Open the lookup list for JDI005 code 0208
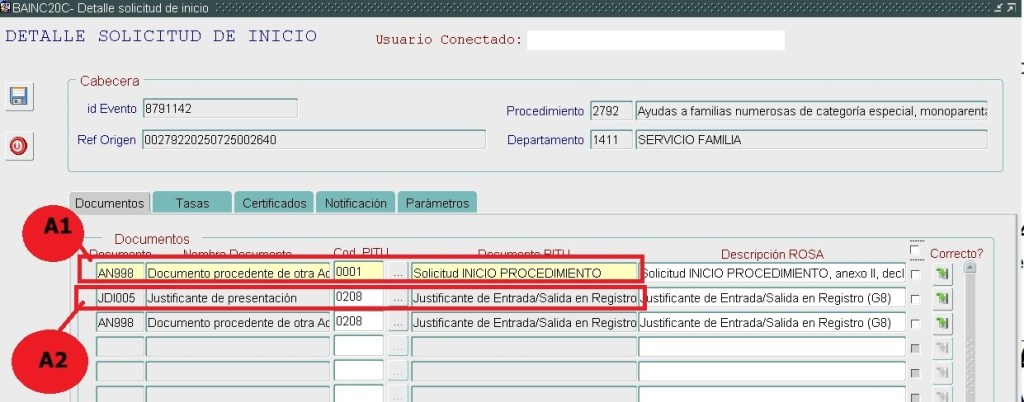This screenshot has width=1024, height=402. (397, 298)
